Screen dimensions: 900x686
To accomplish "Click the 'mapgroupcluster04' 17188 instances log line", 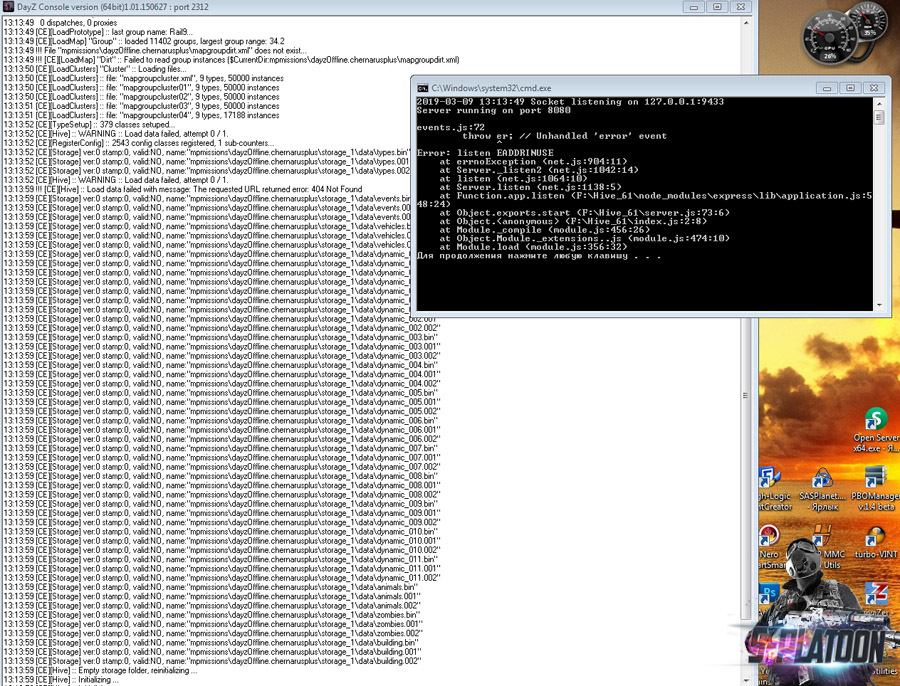I will point(141,115).
